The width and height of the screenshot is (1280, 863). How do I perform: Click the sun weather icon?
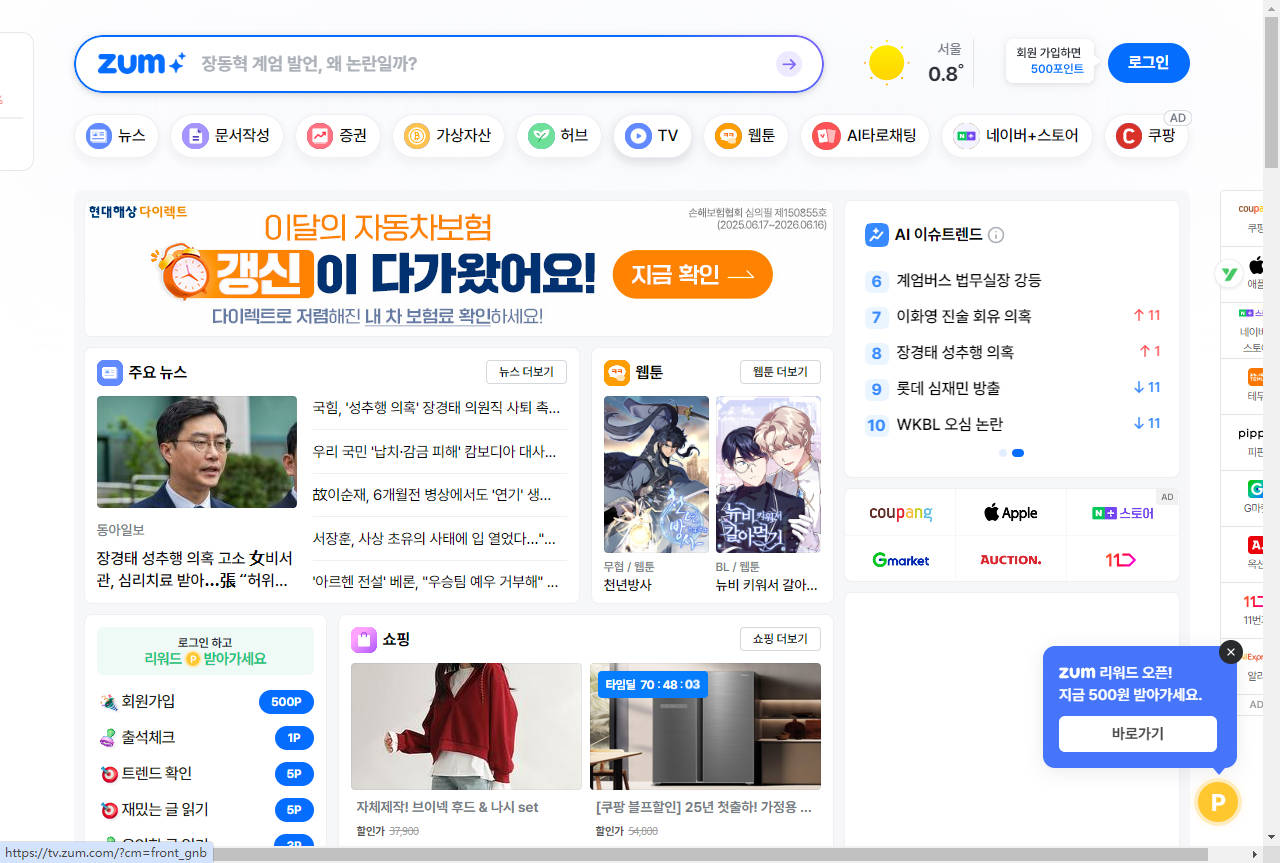pyautogui.click(x=885, y=62)
